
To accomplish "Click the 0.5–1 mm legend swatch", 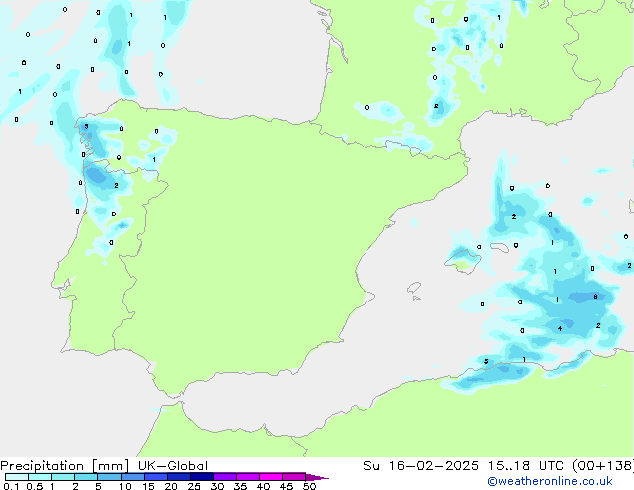I will point(40,477).
